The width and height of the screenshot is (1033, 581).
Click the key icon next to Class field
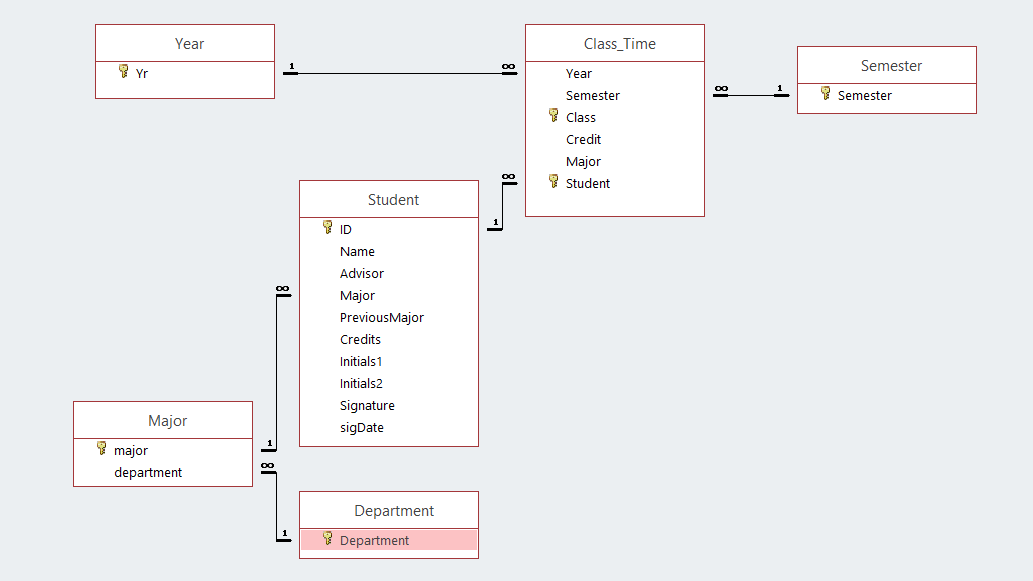coord(554,116)
